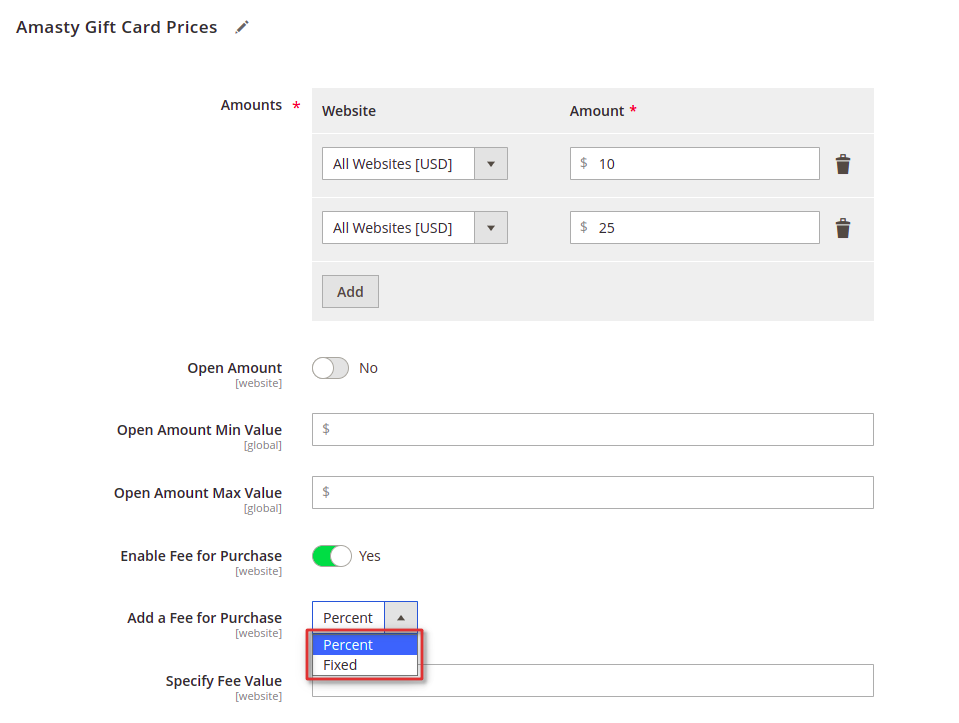This screenshot has width=959, height=723.
Task: Delete the $10 amount row
Action: click(843, 164)
